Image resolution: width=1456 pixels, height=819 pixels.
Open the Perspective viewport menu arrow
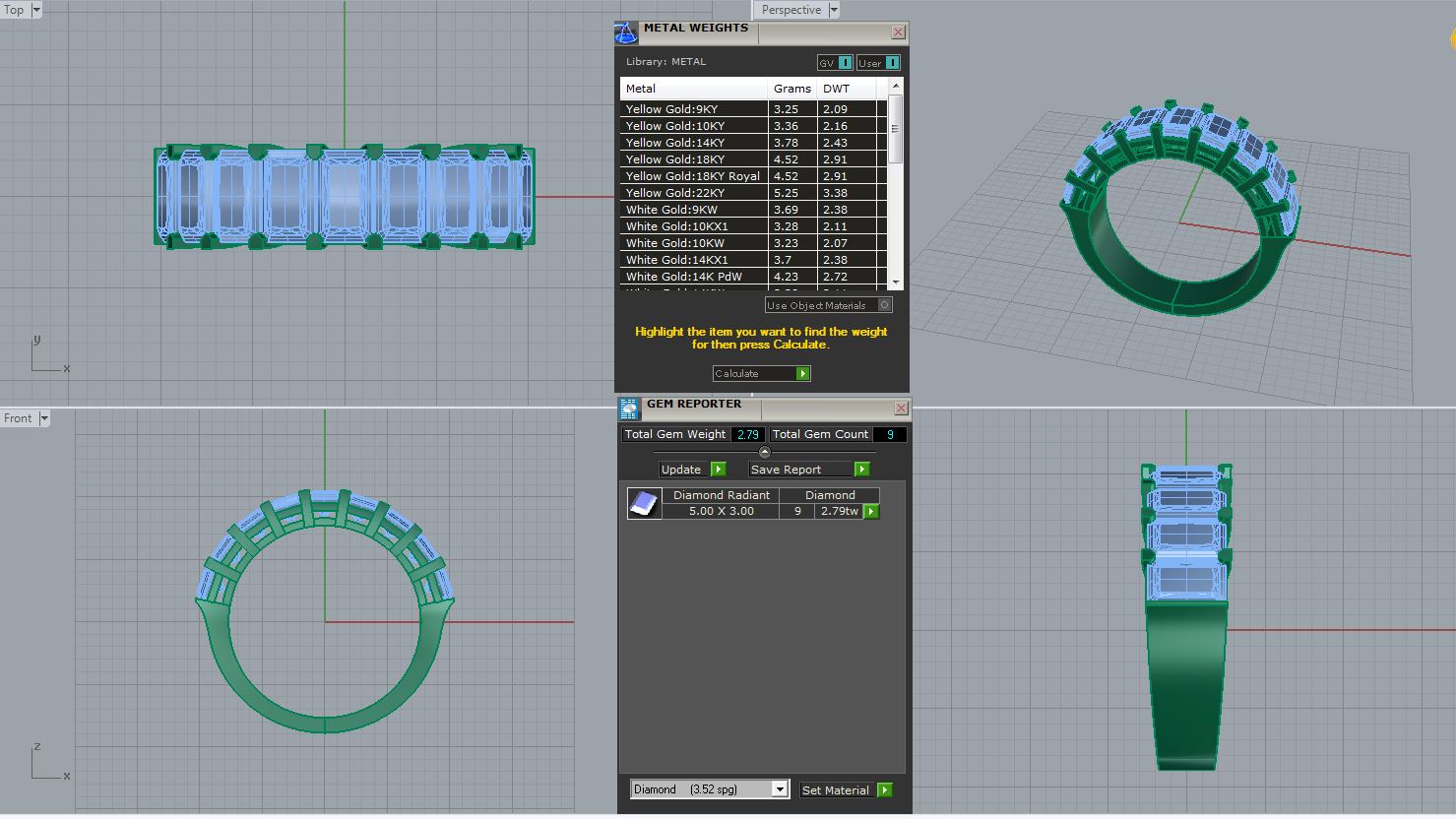pos(834,10)
